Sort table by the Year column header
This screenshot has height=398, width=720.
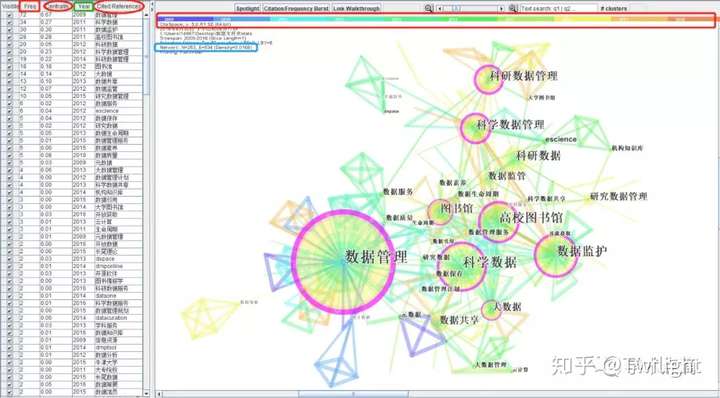click(x=84, y=6)
